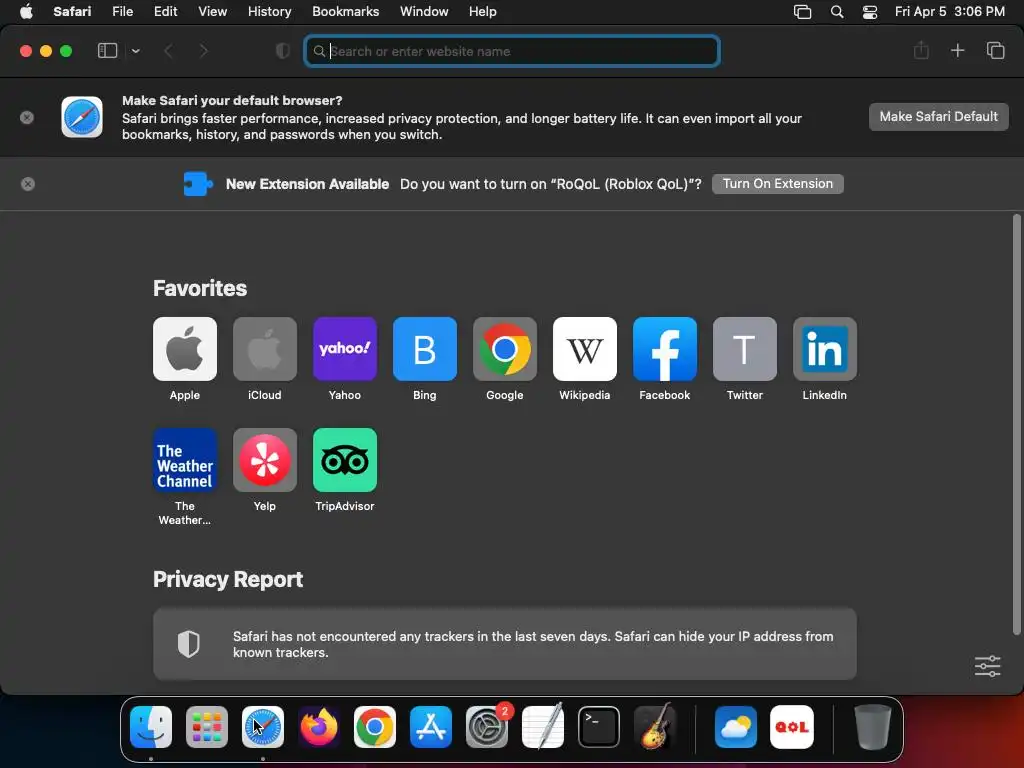Viewport: 1024px width, 768px height.
Task: Open a new tab with plus button
Action: (x=957, y=50)
